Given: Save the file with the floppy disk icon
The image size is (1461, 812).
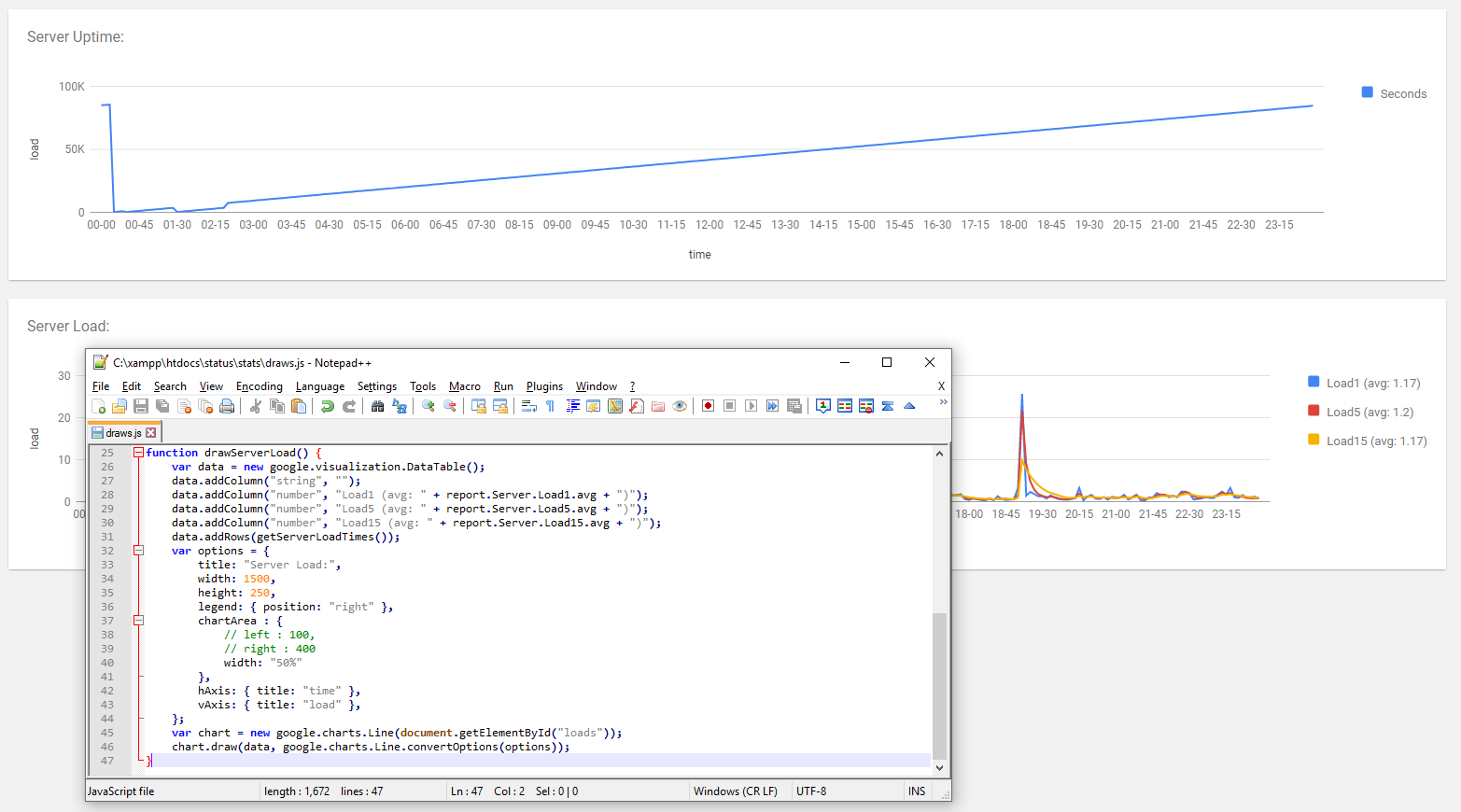Looking at the screenshot, I should click(141, 406).
